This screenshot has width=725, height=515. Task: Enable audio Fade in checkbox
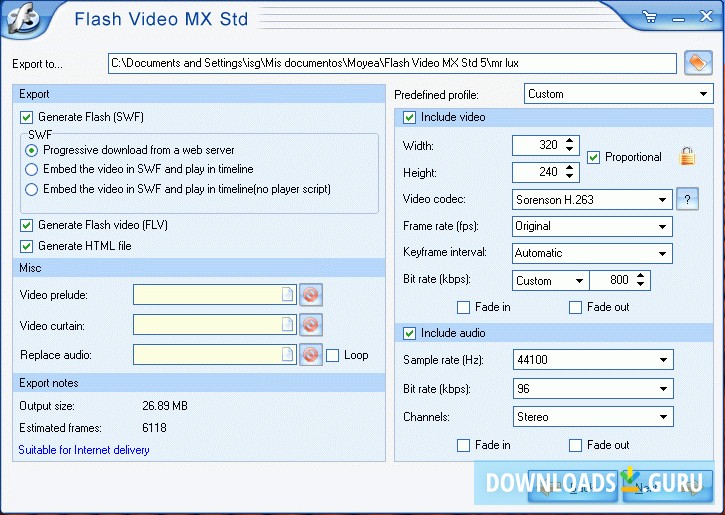(x=463, y=445)
